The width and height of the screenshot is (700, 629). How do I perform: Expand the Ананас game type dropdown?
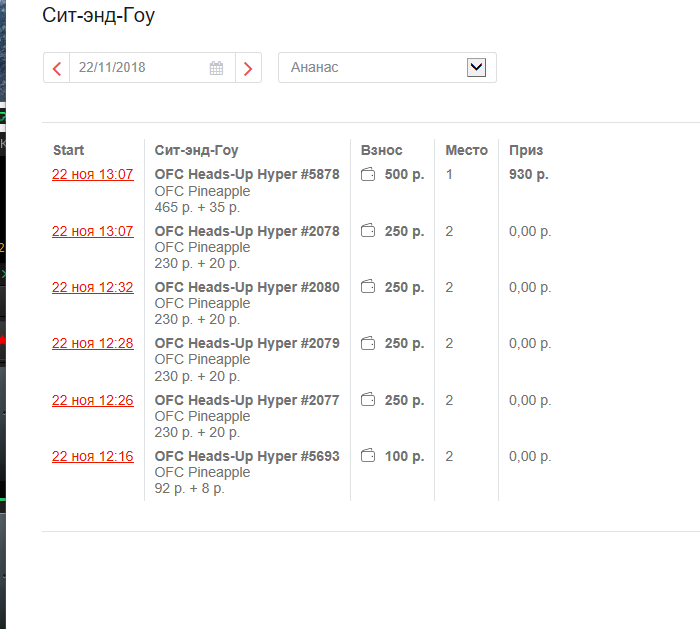click(x=476, y=67)
